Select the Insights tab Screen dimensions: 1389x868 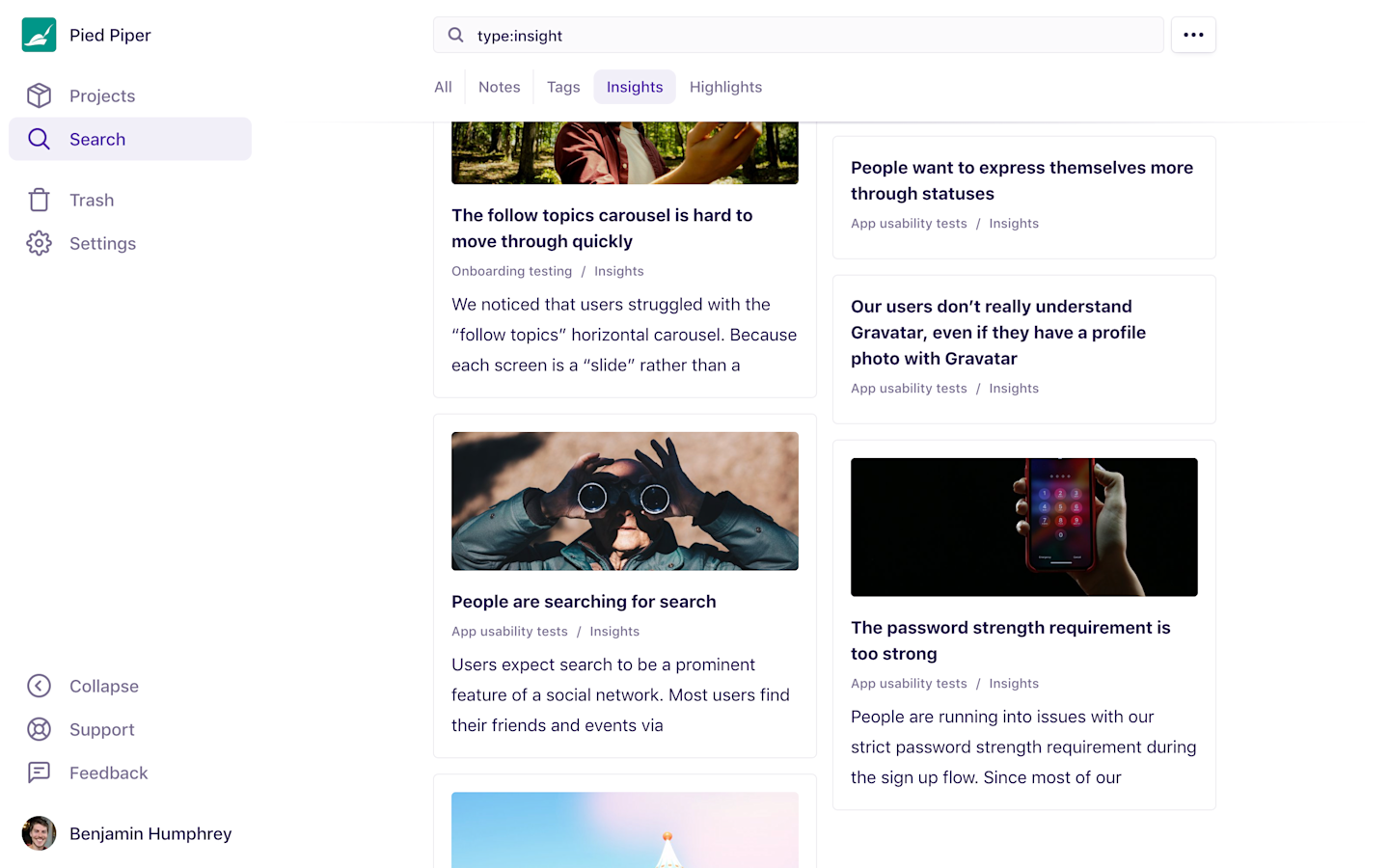point(635,87)
